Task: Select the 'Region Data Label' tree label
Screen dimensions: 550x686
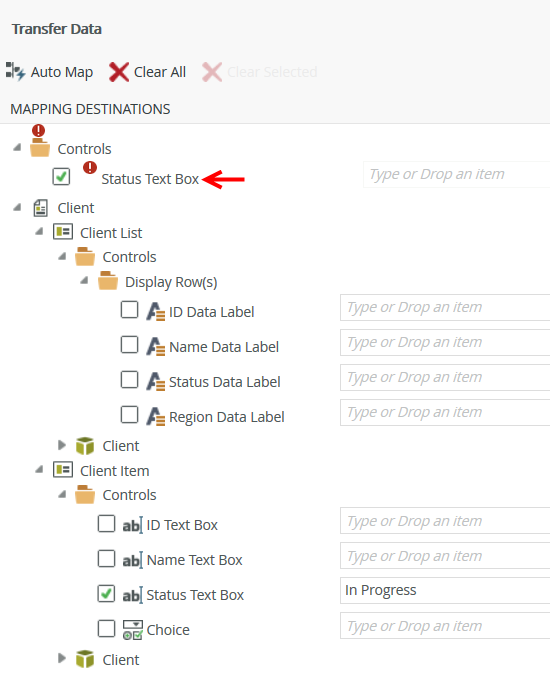Action: tap(227, 417)
